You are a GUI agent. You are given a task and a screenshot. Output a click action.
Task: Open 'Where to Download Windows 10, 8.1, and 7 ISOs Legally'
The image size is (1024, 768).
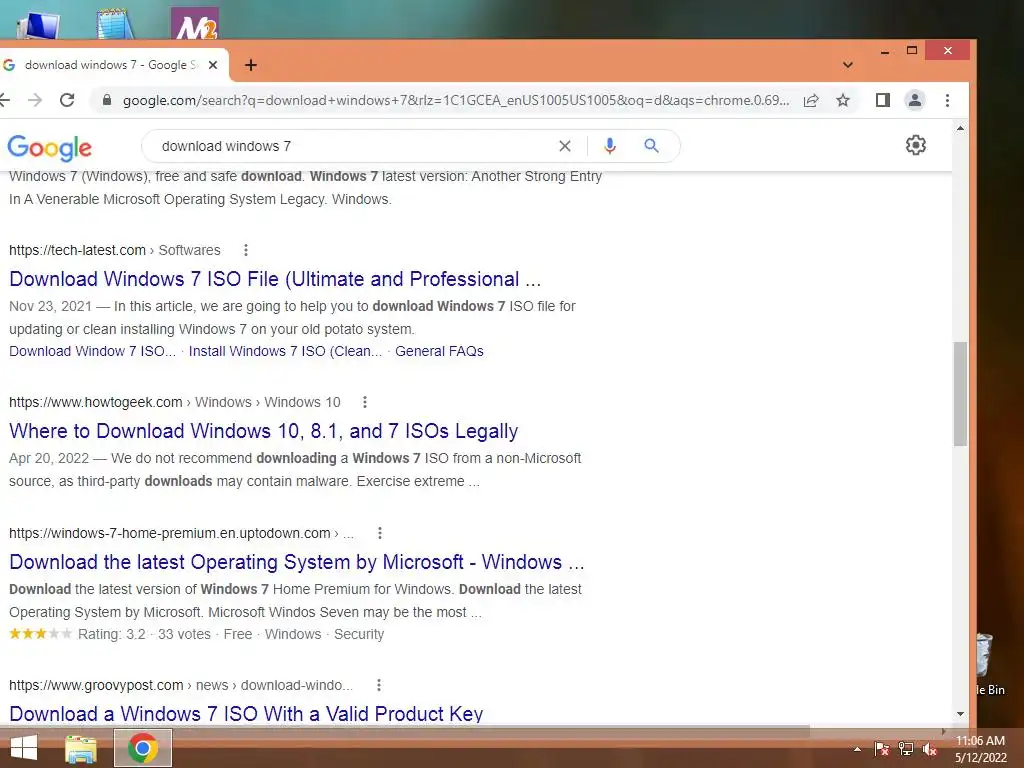pos(263,431)
